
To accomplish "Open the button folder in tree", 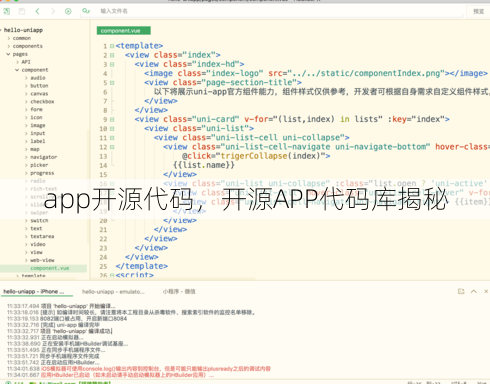I will tap(39, 86).
